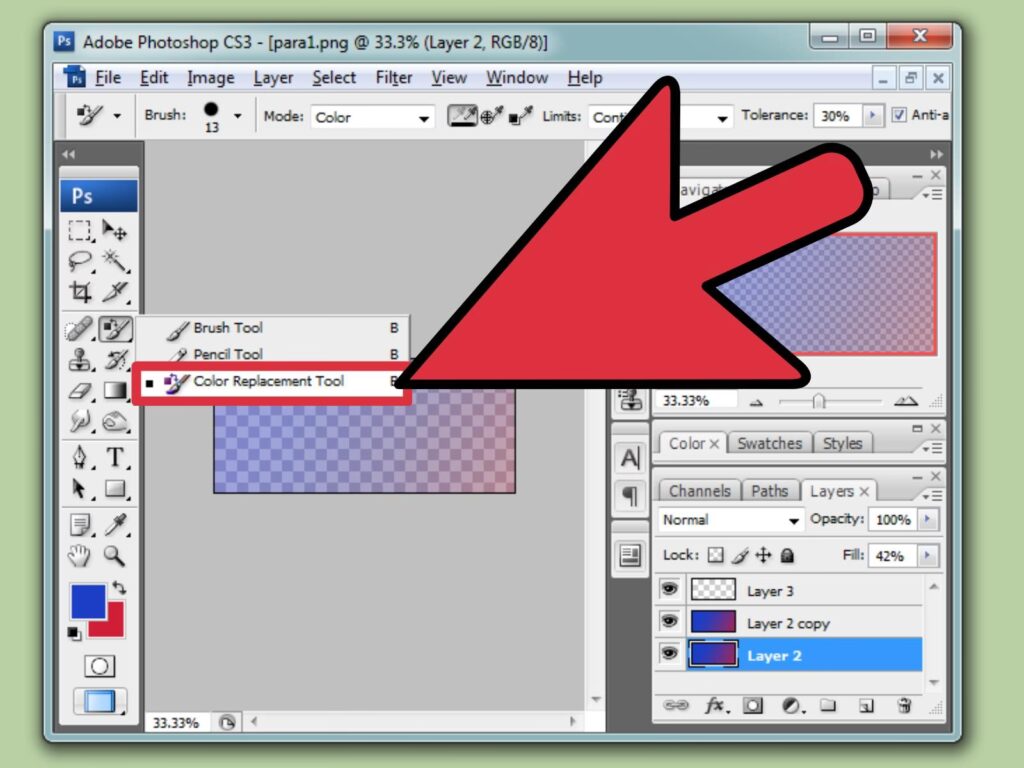This screenshot has height=768, width=1024.
Task: Choose the Zoom magnifier tool
Action: pyautogui.click(x=116, y=556)
